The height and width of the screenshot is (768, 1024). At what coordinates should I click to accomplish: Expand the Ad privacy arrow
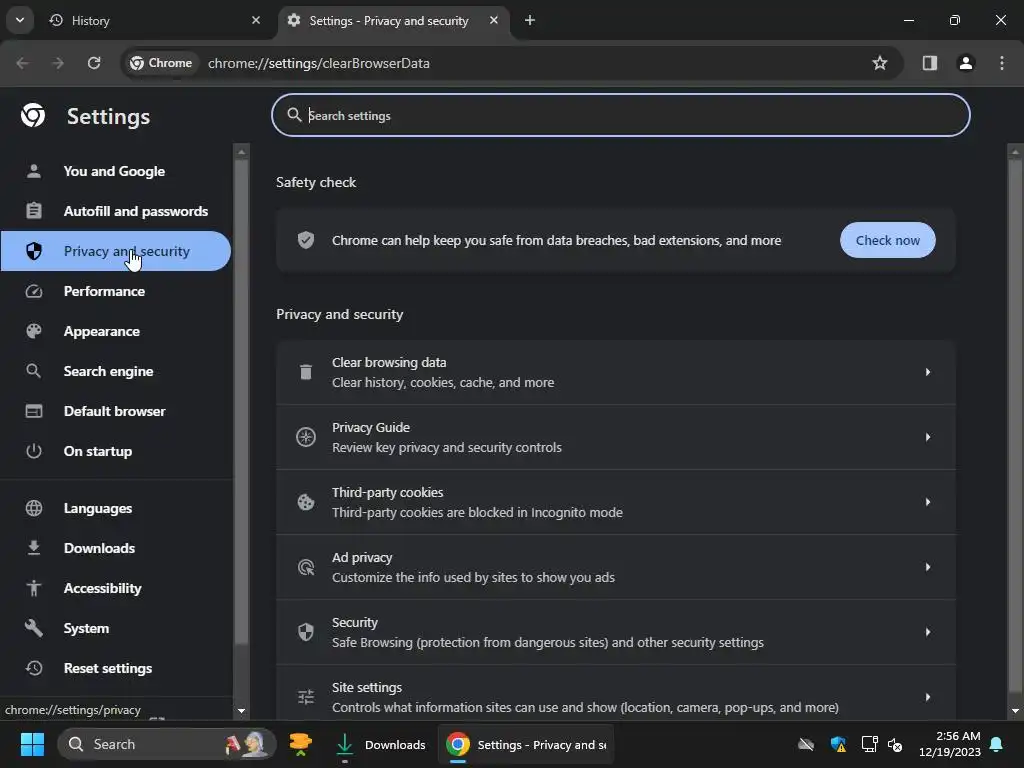(927, 567)
